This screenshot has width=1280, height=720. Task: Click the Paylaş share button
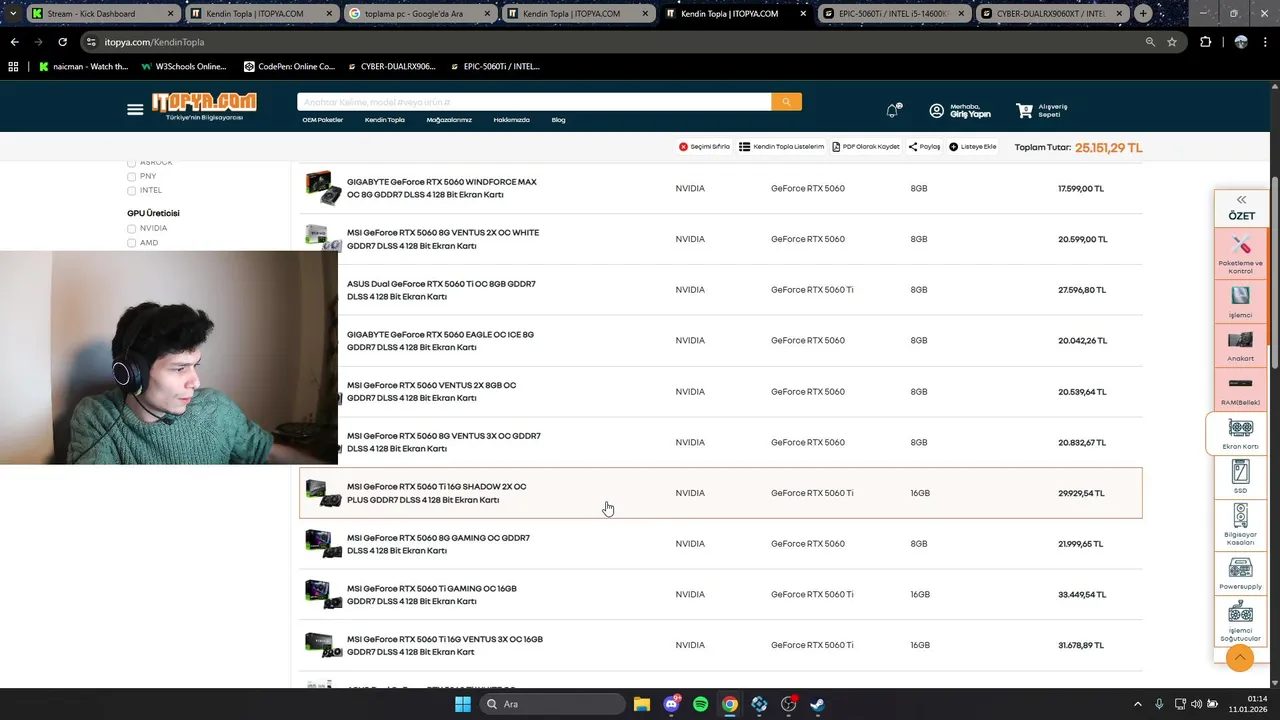click(x=925, y=147)
